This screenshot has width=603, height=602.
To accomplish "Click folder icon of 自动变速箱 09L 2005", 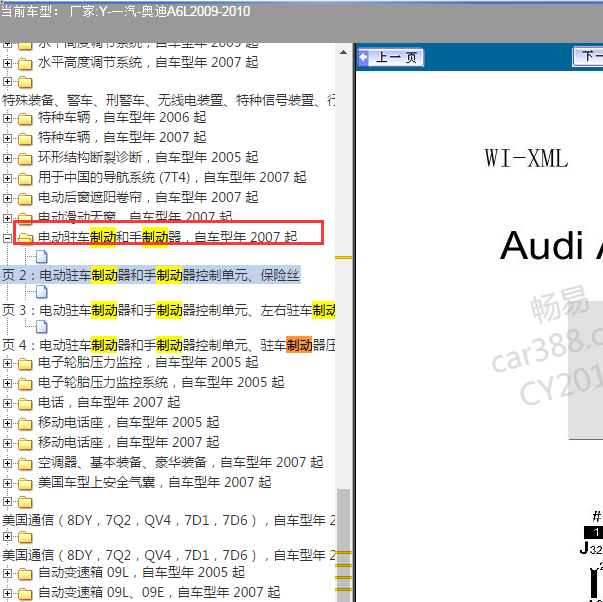I will pos(25,573).
